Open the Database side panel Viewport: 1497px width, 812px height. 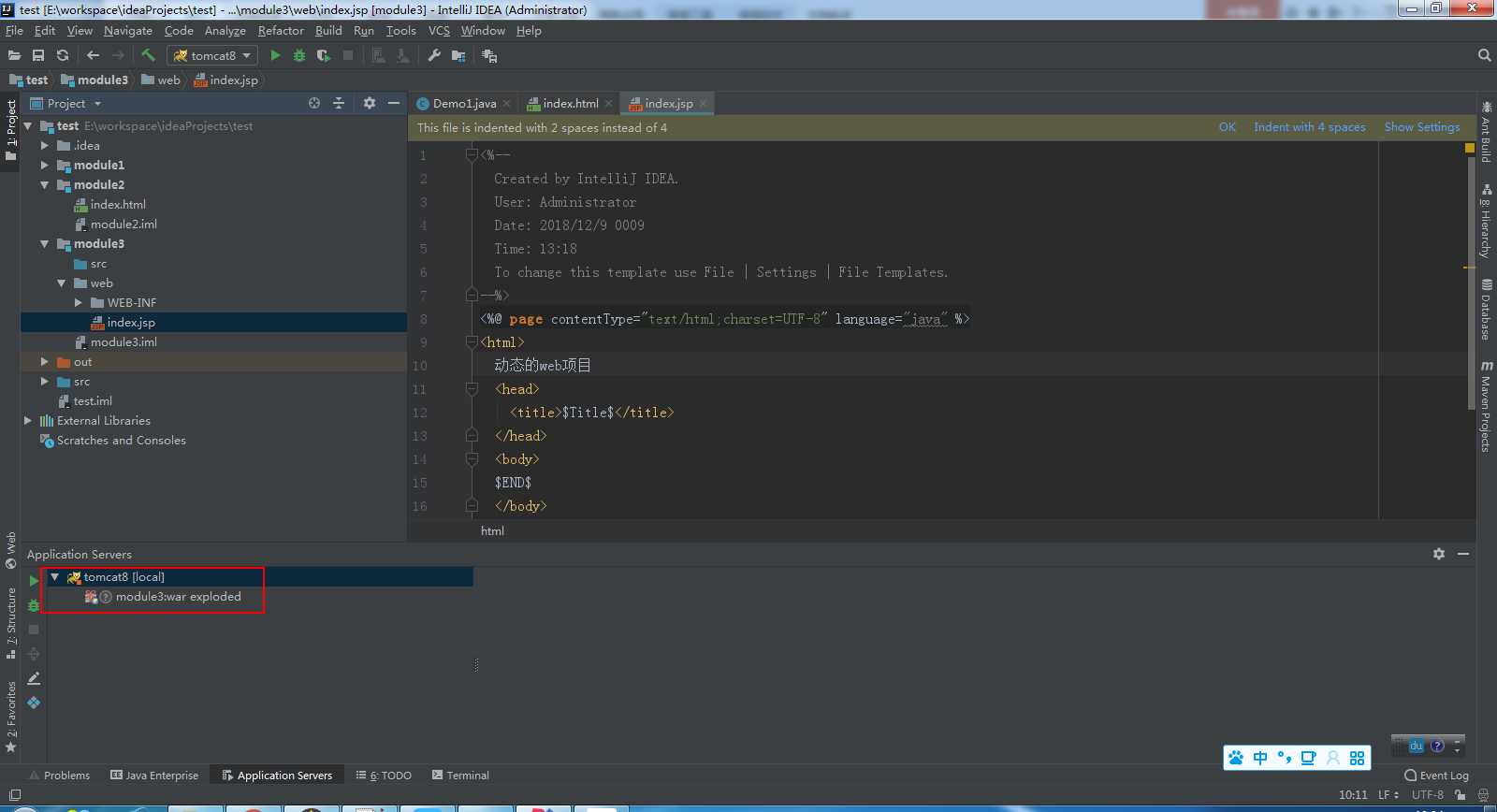(1486, 309)
